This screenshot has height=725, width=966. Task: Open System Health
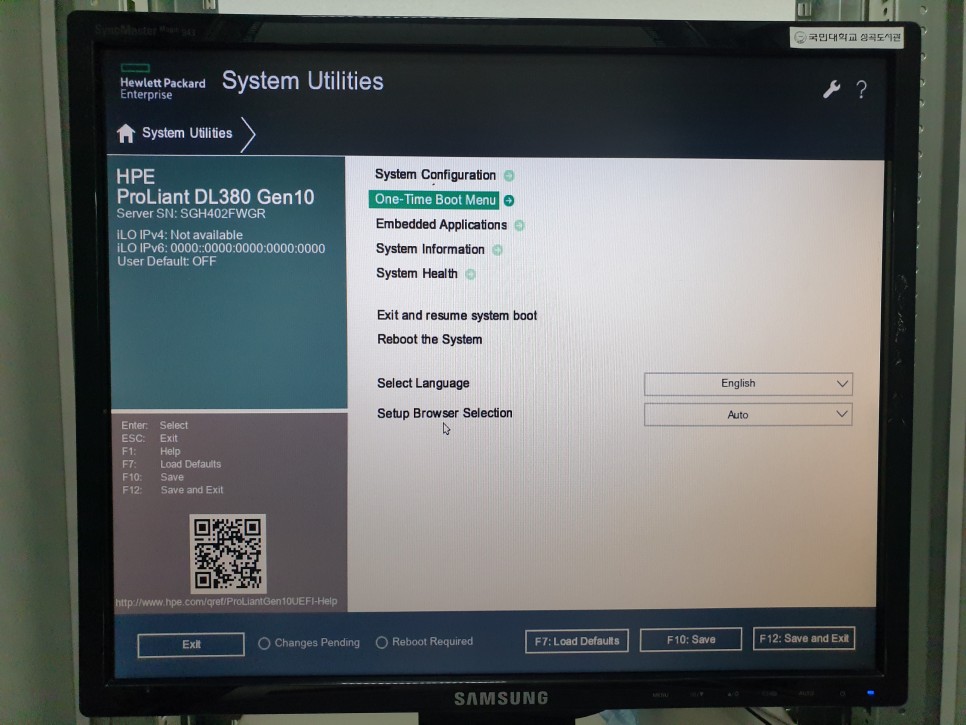tap(416, 273)
